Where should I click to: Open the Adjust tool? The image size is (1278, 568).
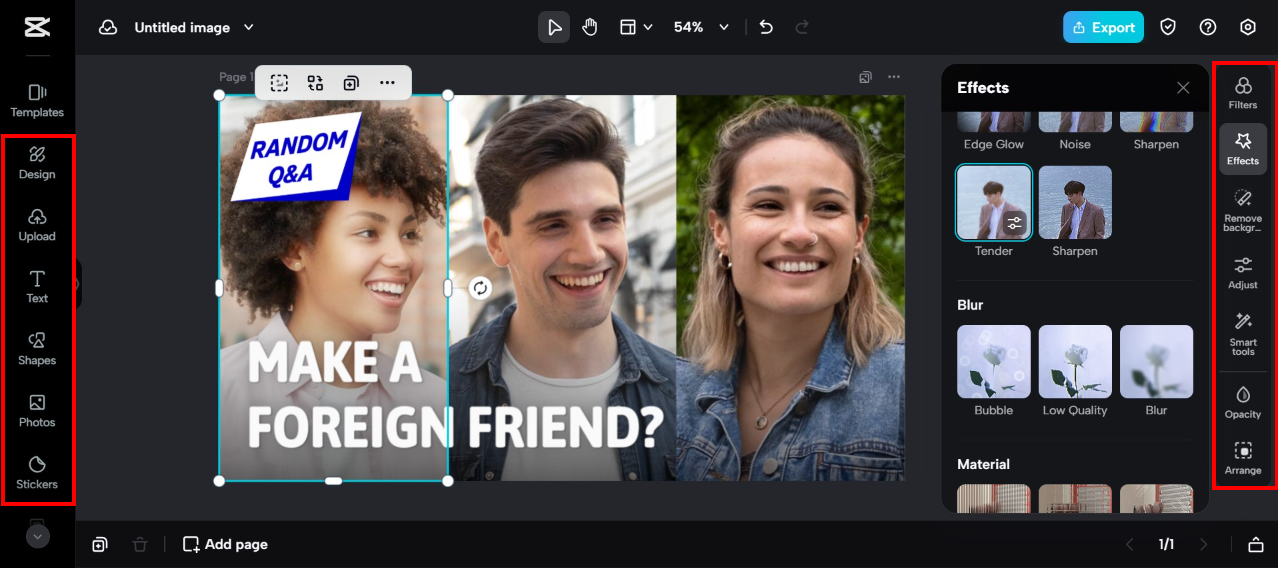[1243, 272]
